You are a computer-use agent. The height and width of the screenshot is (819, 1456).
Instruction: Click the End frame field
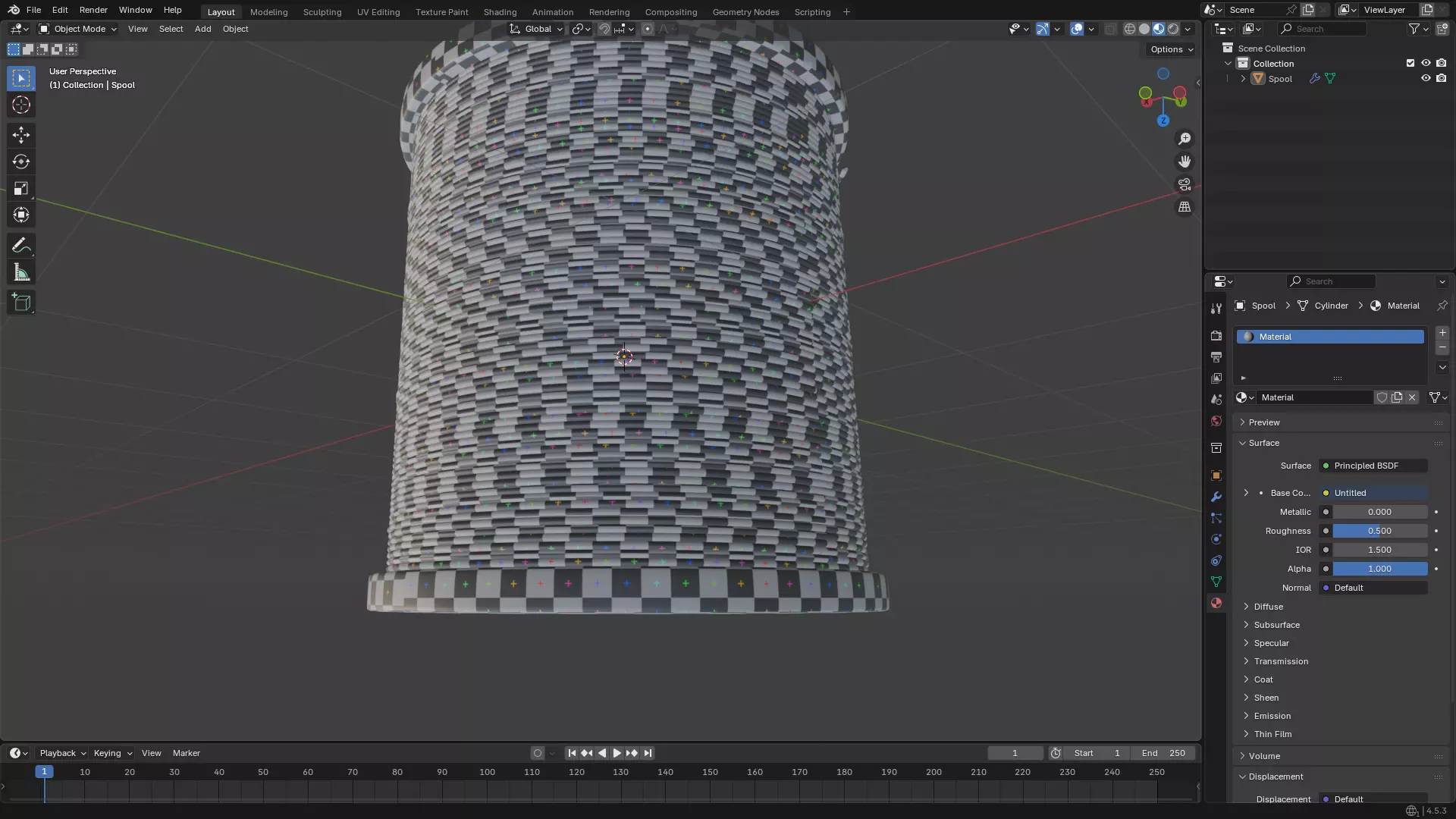coord(1163,753)
